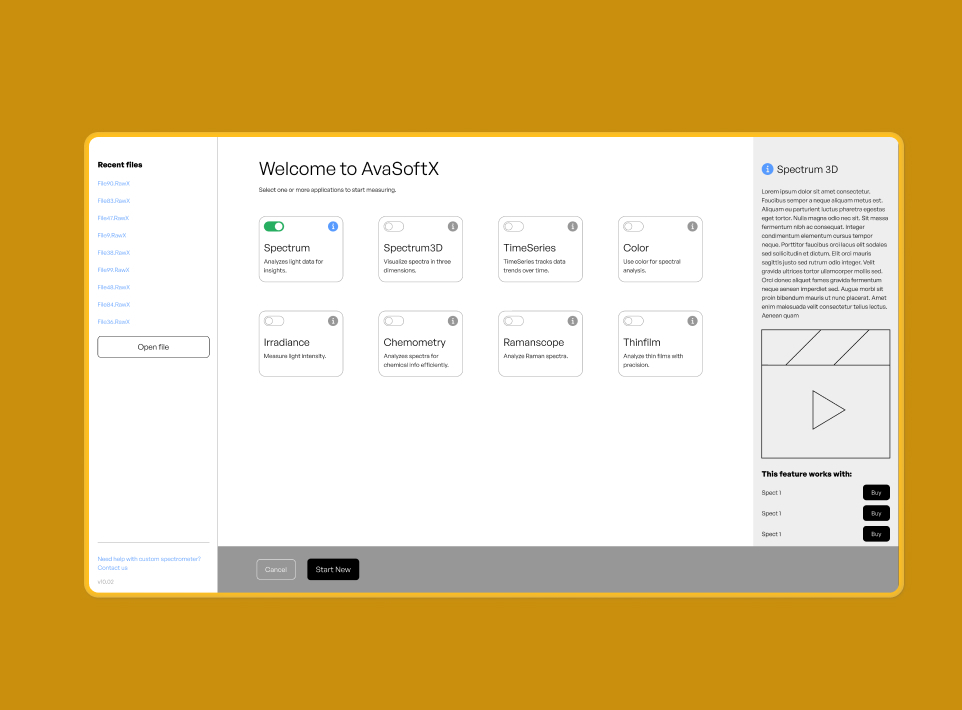The image size is (962, 710).
Task: Click the info icon on Spectrum3D card
Action: [452, 226]
